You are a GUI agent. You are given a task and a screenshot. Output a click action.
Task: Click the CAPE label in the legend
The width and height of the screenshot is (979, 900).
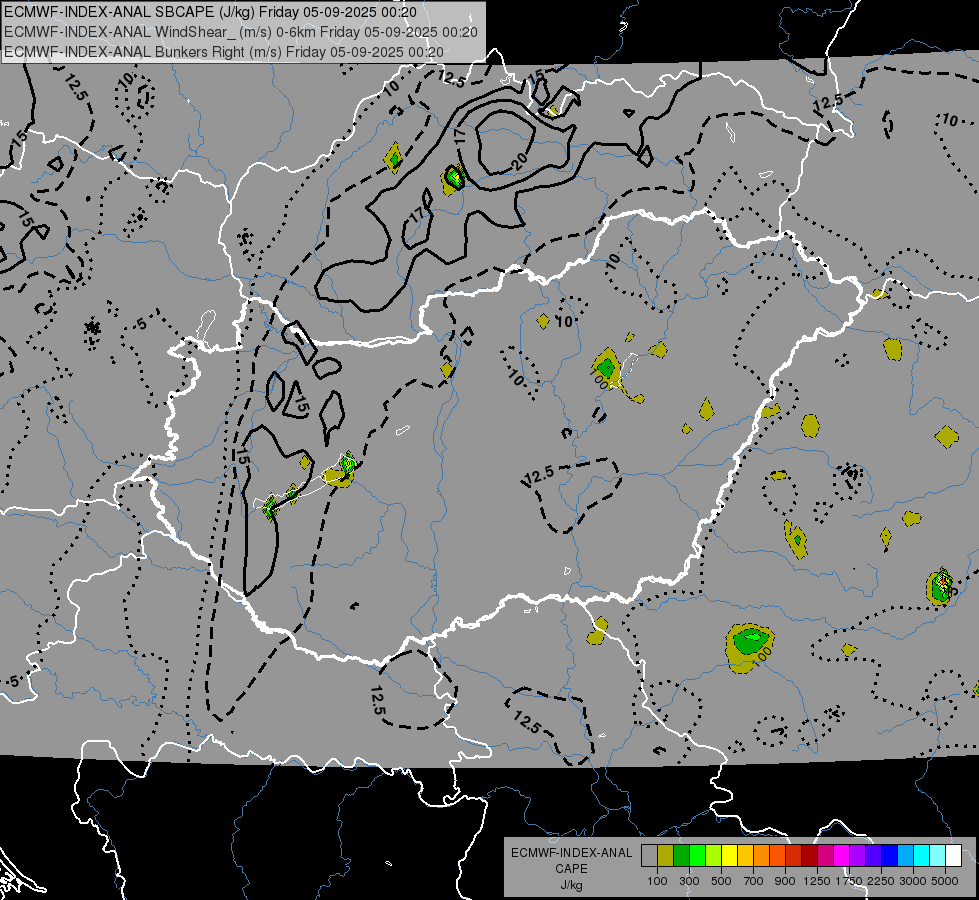[571, 869]
